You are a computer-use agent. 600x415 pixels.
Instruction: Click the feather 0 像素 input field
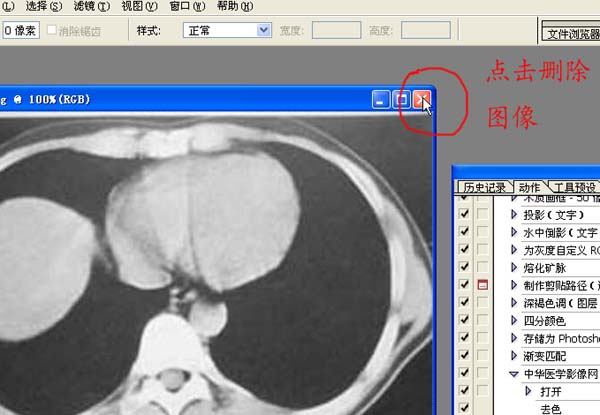tap(21, 31)
